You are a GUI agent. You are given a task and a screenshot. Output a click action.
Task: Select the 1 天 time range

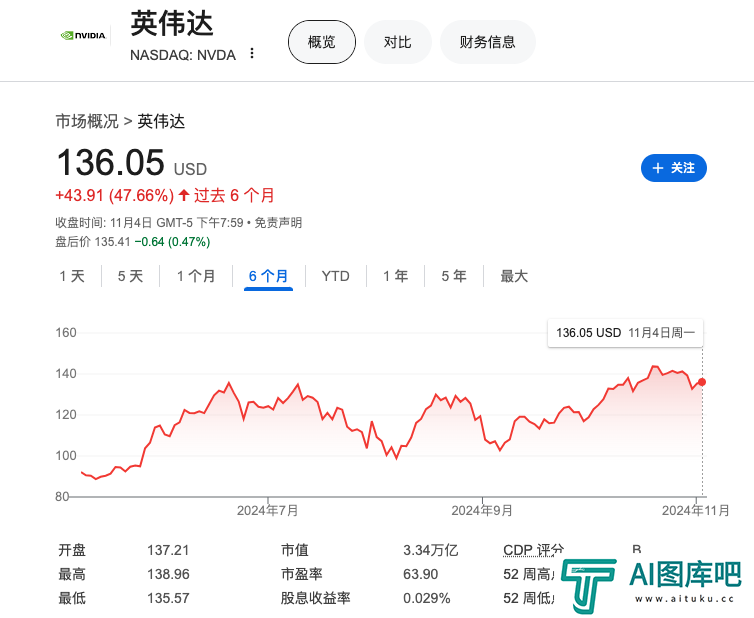72,276
